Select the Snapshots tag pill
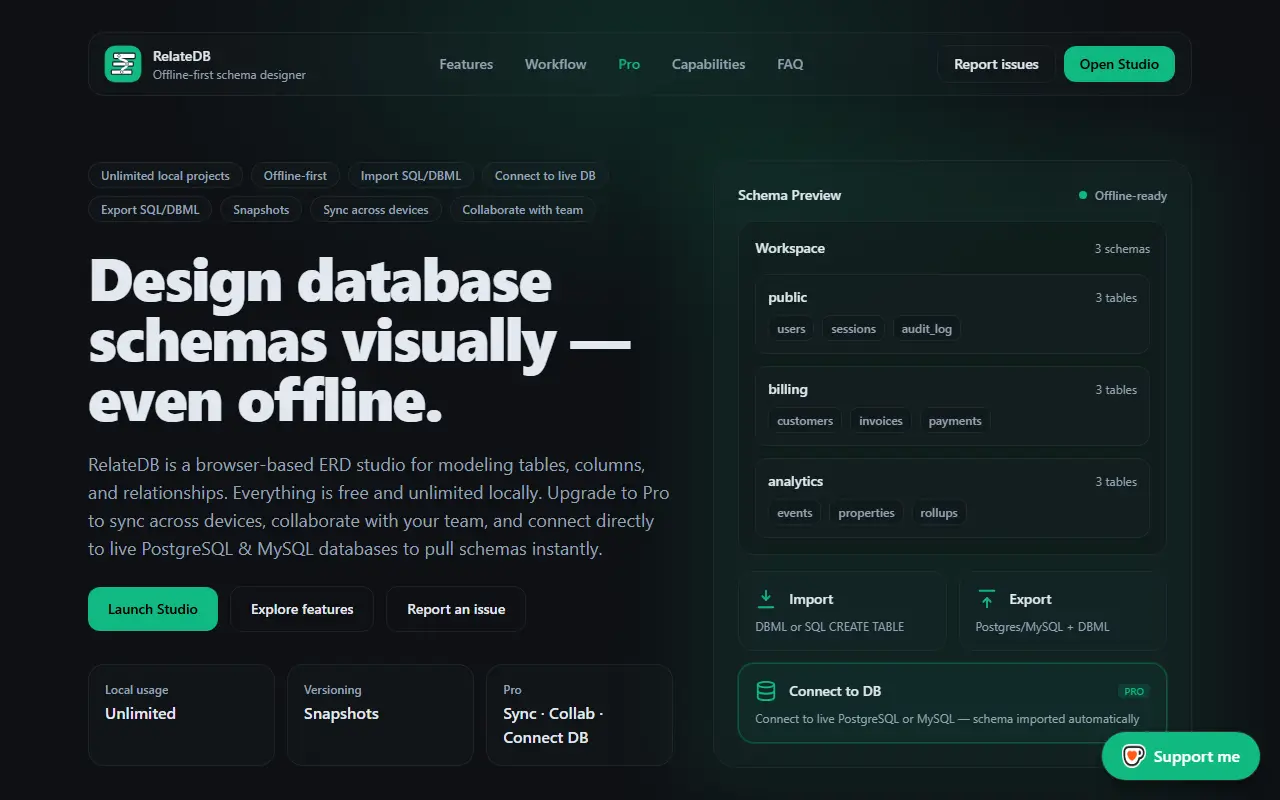This screenshot has height=800, width=1280. 261,210
